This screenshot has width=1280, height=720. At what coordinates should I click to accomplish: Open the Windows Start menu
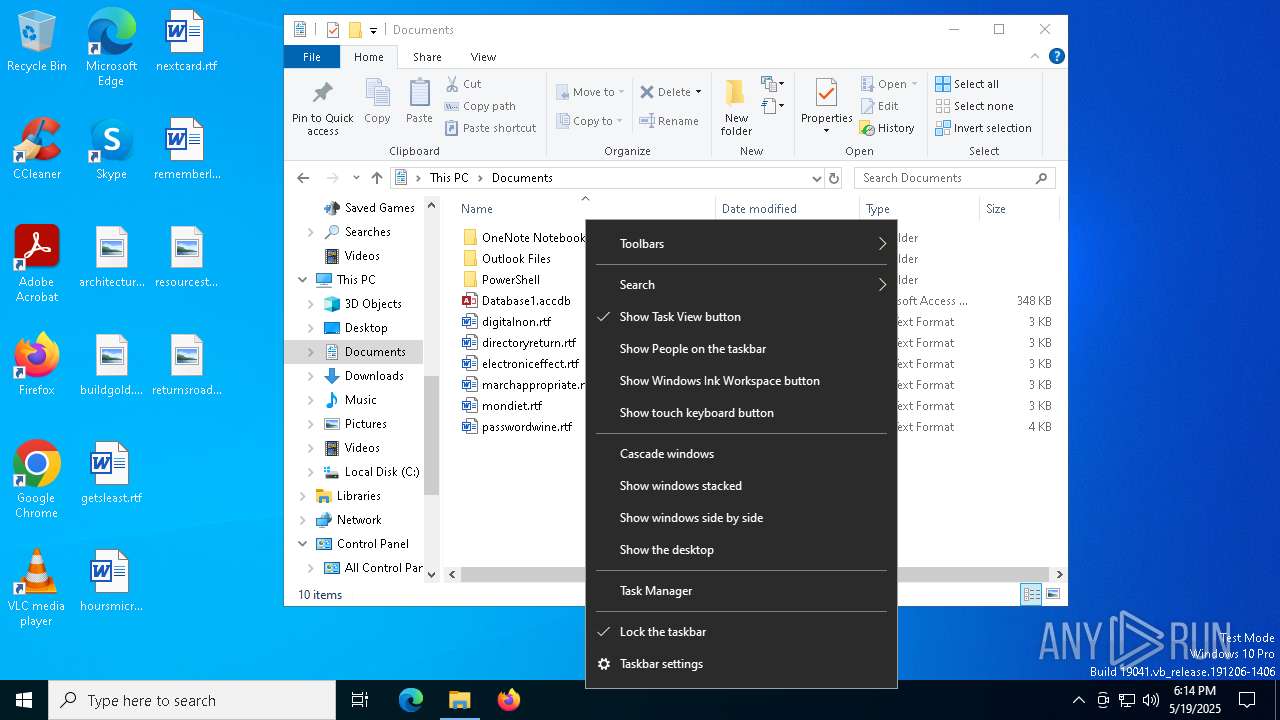point(24,700)
